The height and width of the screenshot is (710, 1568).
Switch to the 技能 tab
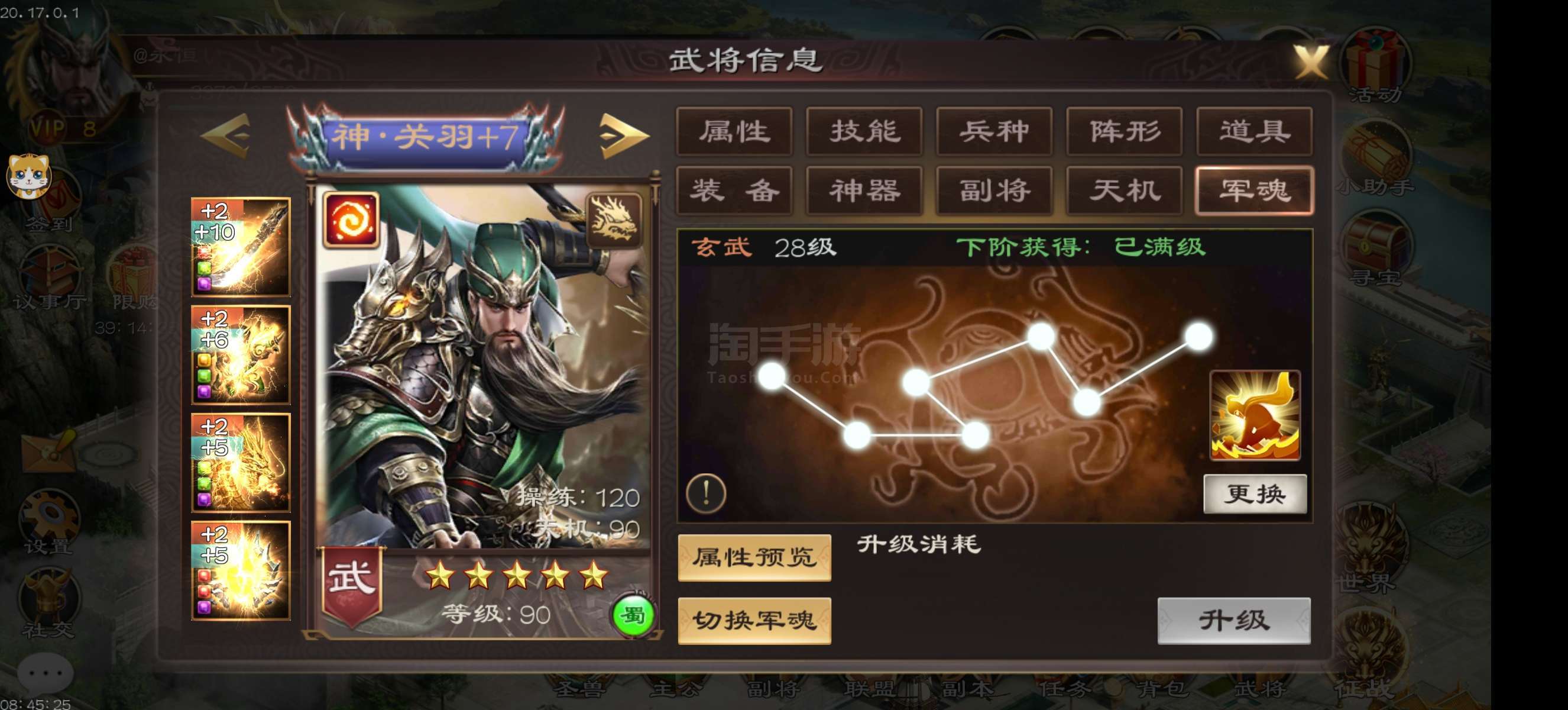864,131
